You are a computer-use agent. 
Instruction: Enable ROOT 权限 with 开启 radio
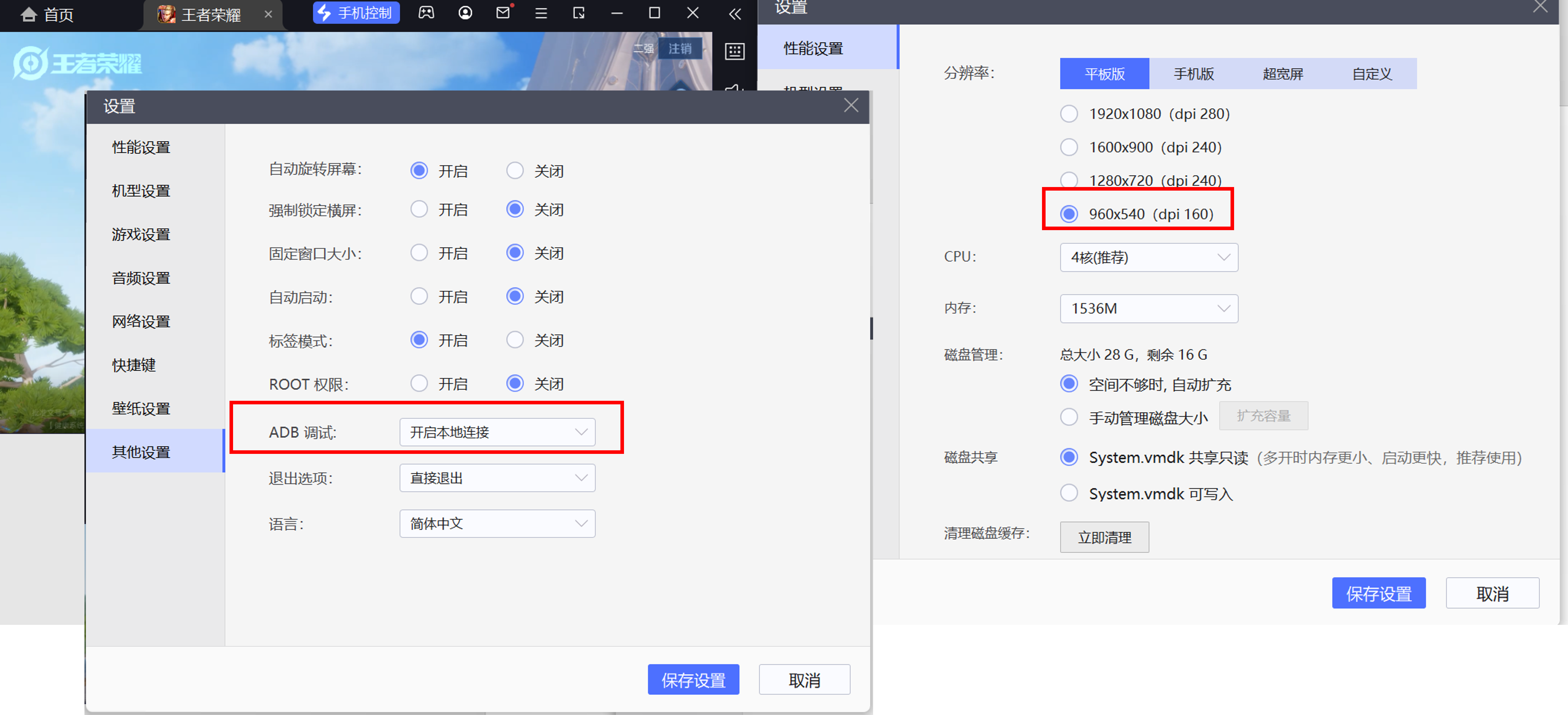click(419, 383)
